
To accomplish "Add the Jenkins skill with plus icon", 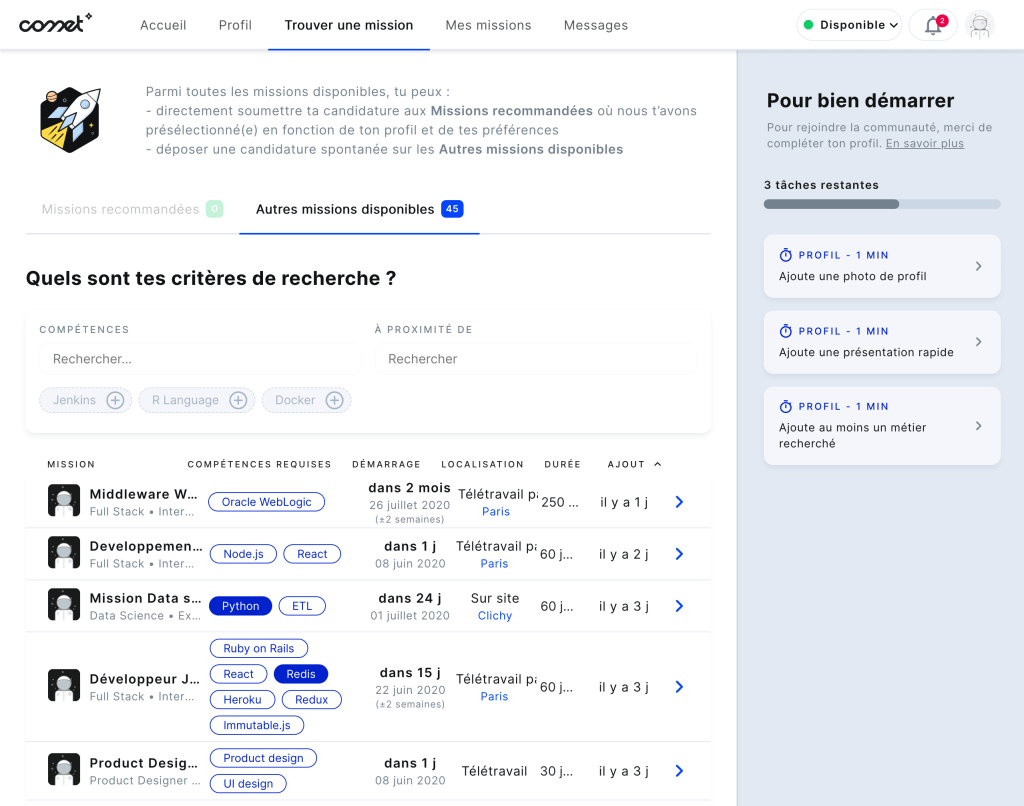I will tap(115, 400).
